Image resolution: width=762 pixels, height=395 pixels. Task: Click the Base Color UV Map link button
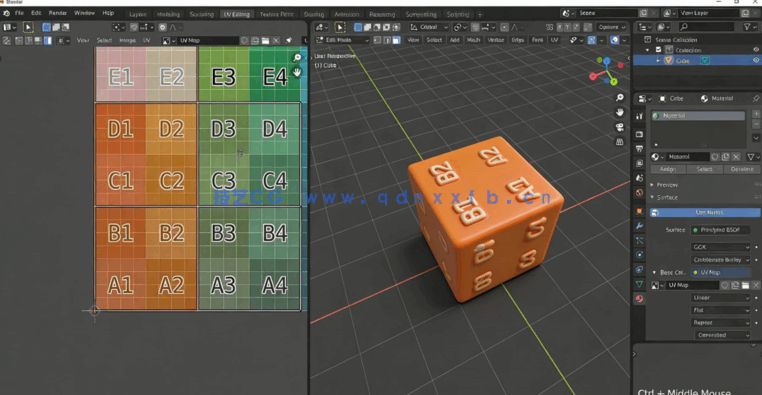pyautogui.click(x=721, y=273)
